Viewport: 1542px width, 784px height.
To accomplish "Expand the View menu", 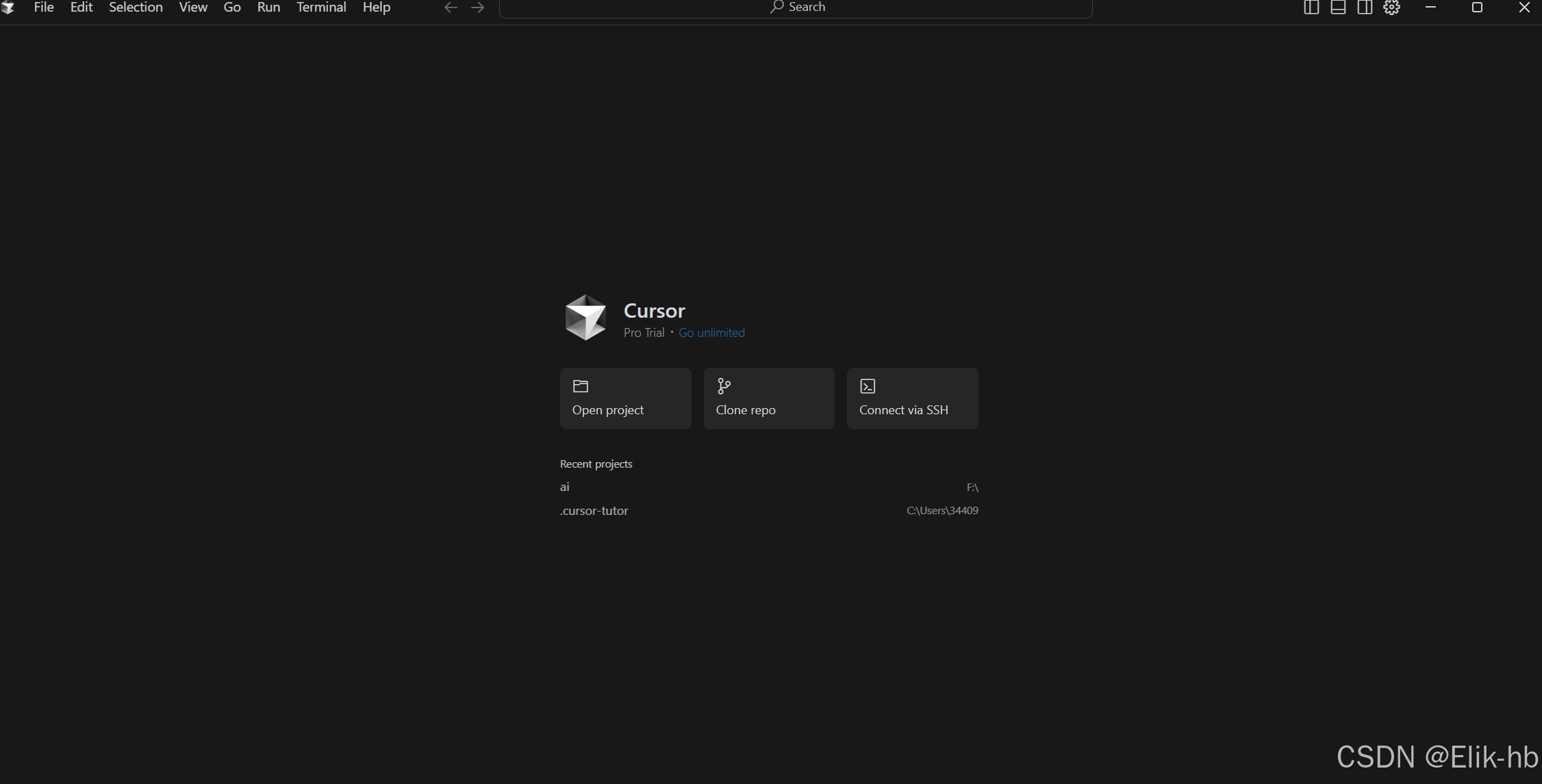I will click(193, 8).
